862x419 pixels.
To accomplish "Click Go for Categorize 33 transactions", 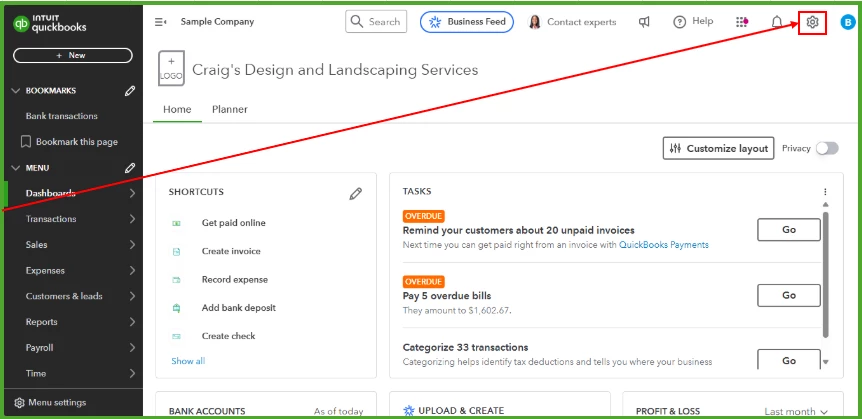I will (x=789, y=360).
